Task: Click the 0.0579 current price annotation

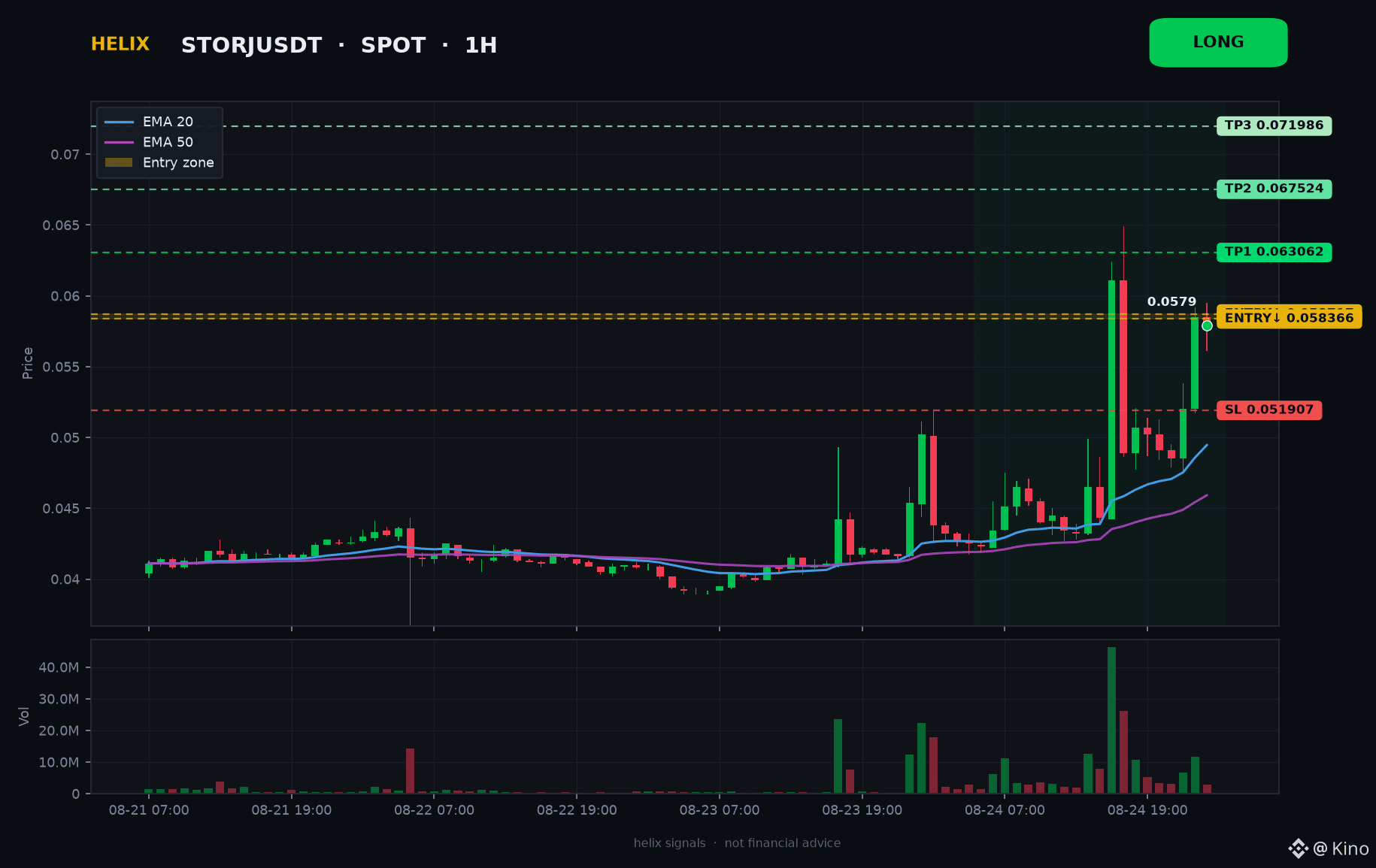Action: pos(1171,301)
